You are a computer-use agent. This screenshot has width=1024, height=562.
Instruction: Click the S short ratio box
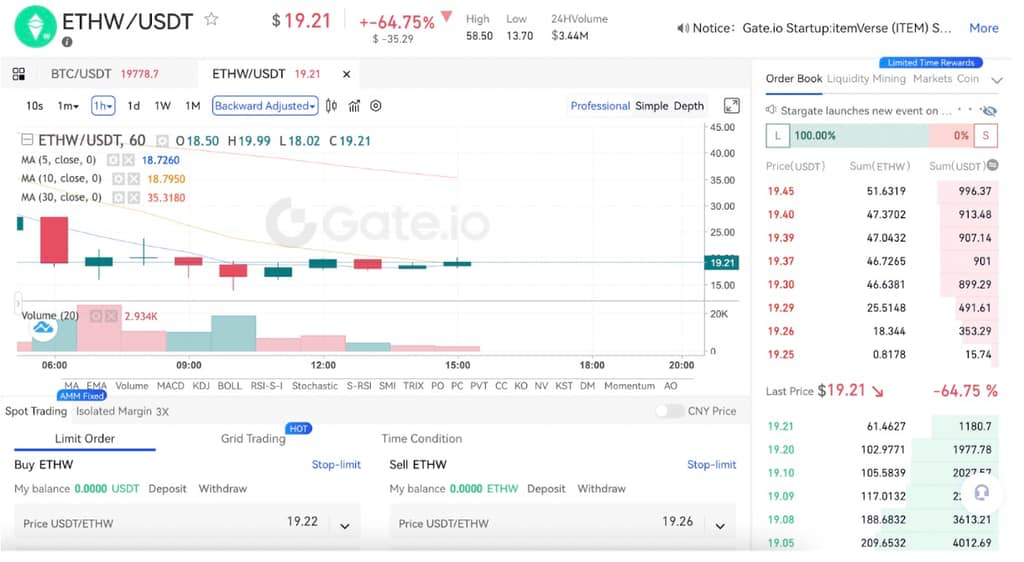tap(985, 136)
